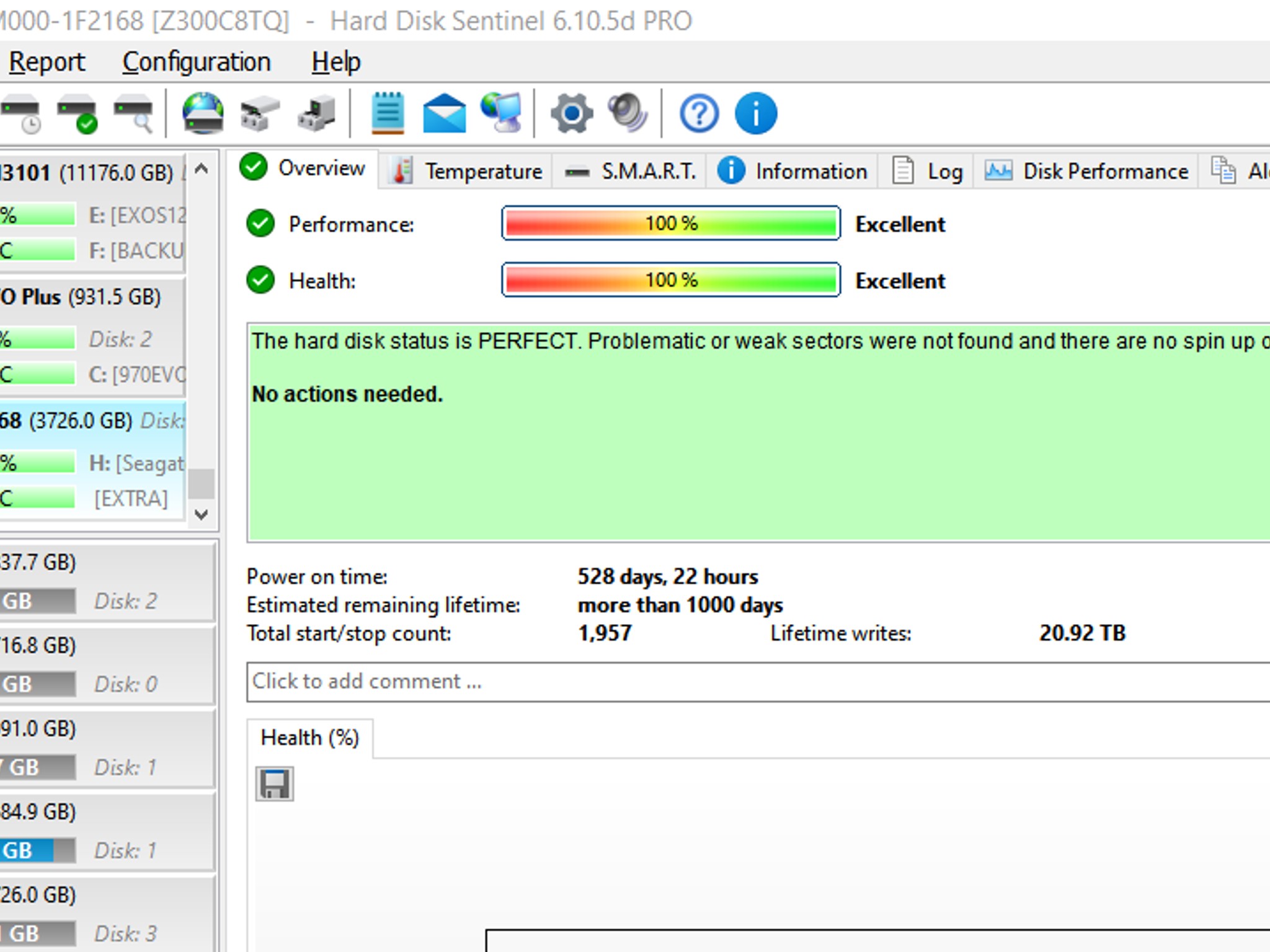Select the Overview tab
The height and width of the screenshot is (952, 1270).
point(303,169)
